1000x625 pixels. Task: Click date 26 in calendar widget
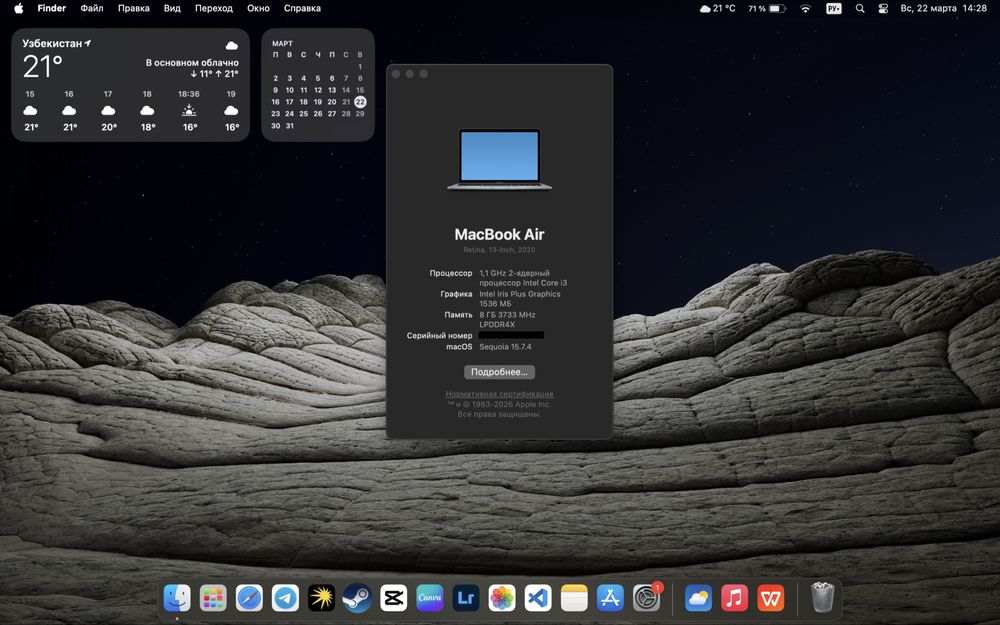(x=318, y=114)
